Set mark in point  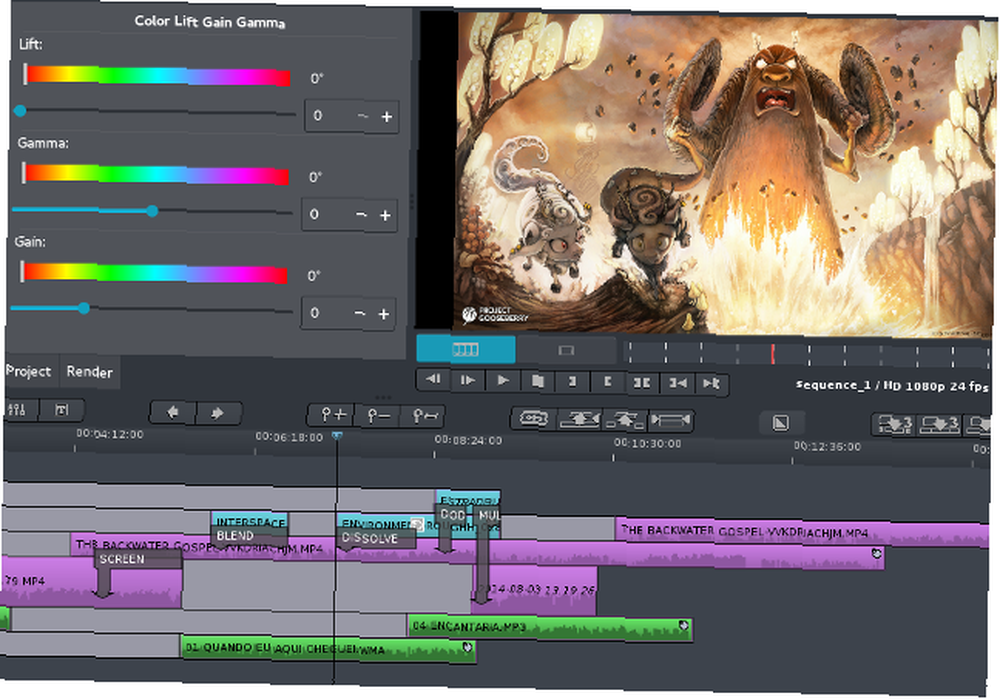[572, 381]
